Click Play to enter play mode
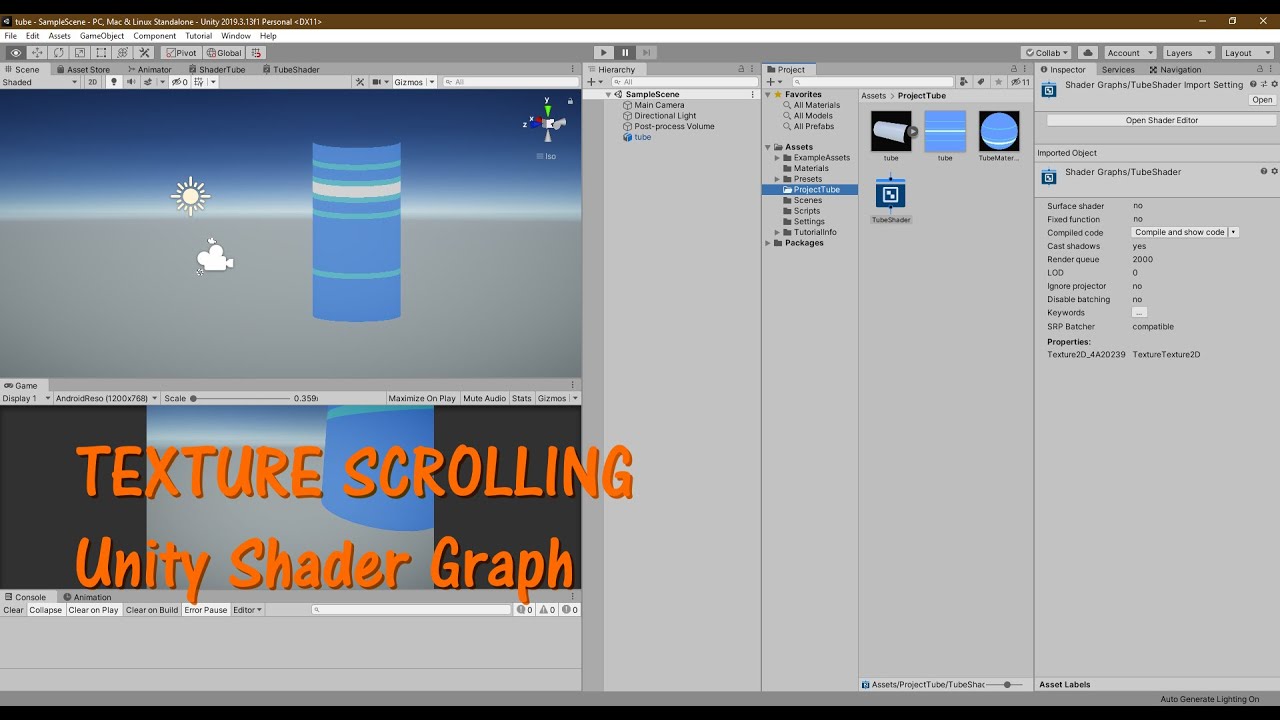Screen dimensions: 1280x720 [x=603, y=53]
